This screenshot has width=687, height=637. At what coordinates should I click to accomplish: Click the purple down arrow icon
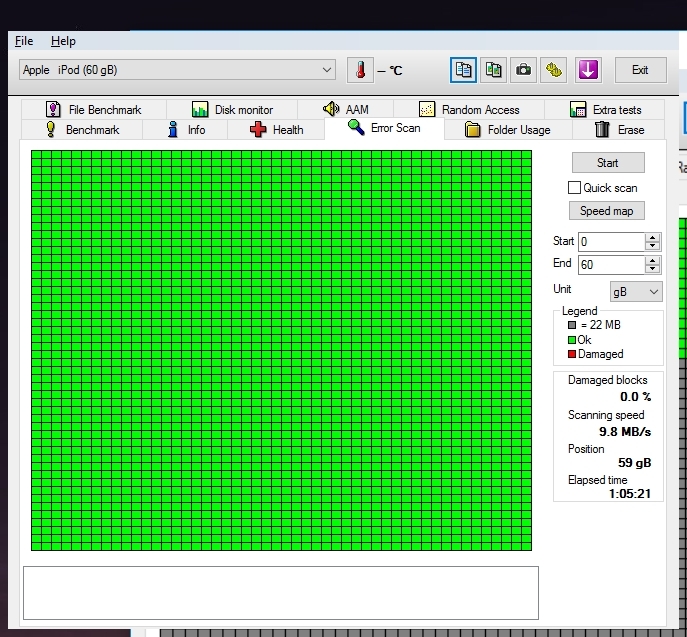(588, 70)
